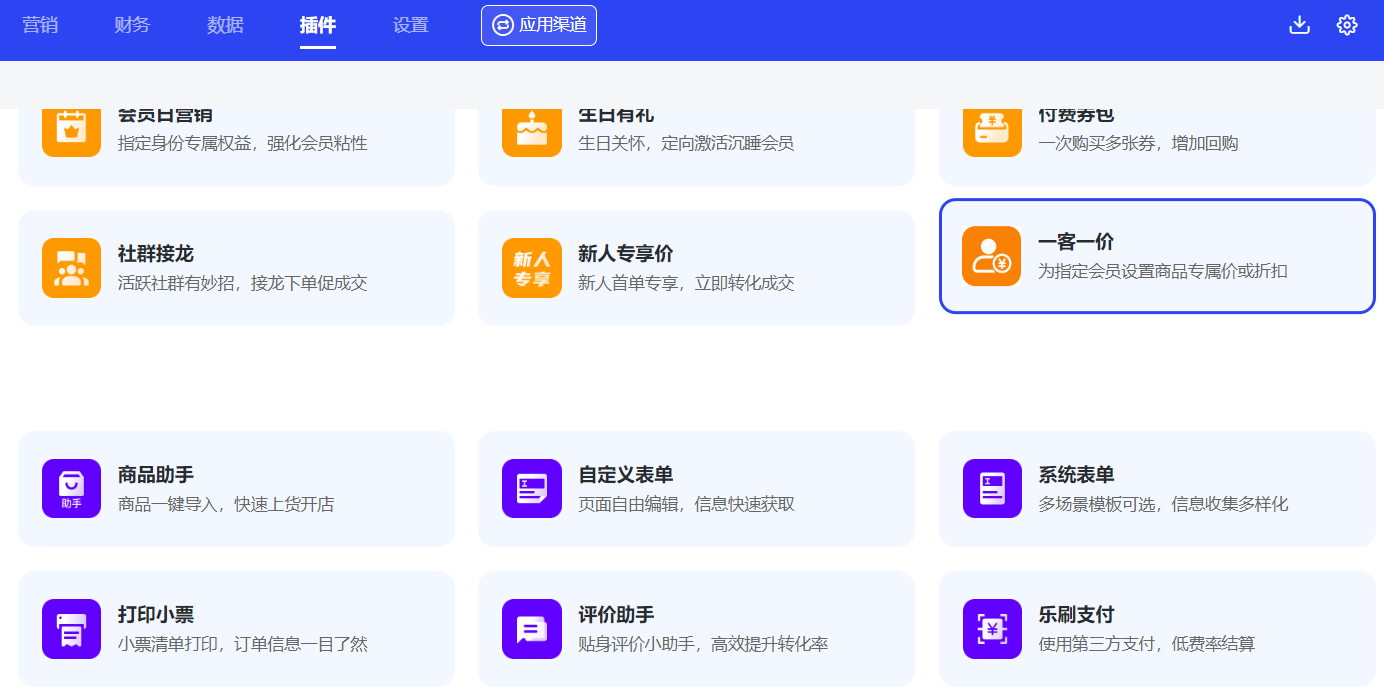
Task: Click the swap icon in 应用渠道 button
Action: [x=503, y=25]
